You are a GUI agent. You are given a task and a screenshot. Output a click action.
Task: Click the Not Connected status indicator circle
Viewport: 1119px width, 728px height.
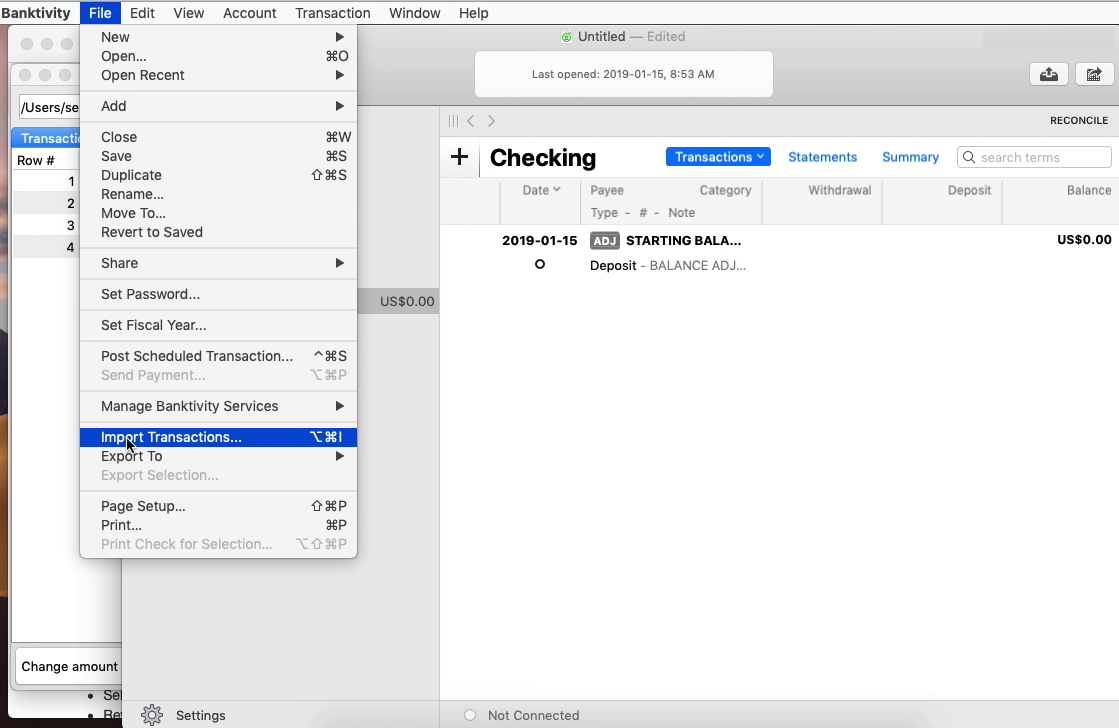(x=470, y=715)
